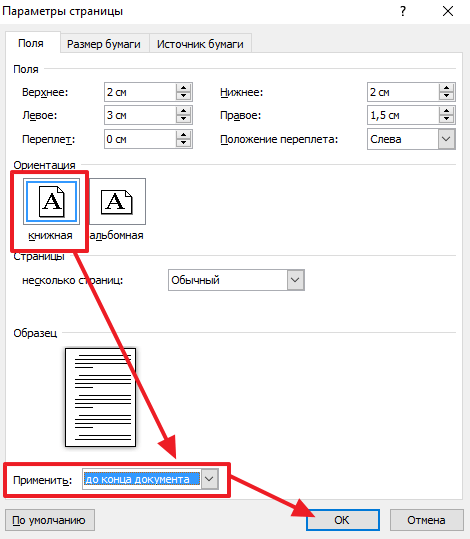Viewport: 470px width, 539px height.
Task: Expand the Применить dropdown arrow
Action: point(209,479)
